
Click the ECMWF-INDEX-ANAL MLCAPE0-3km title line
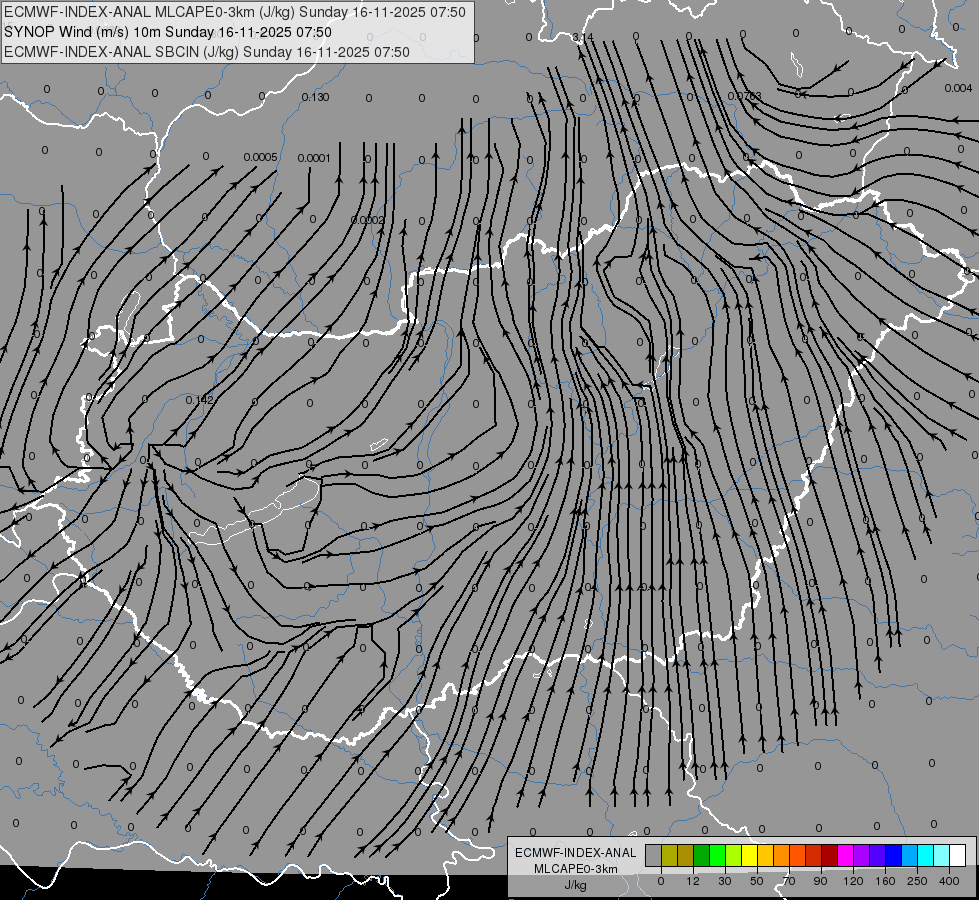point(235,12)
